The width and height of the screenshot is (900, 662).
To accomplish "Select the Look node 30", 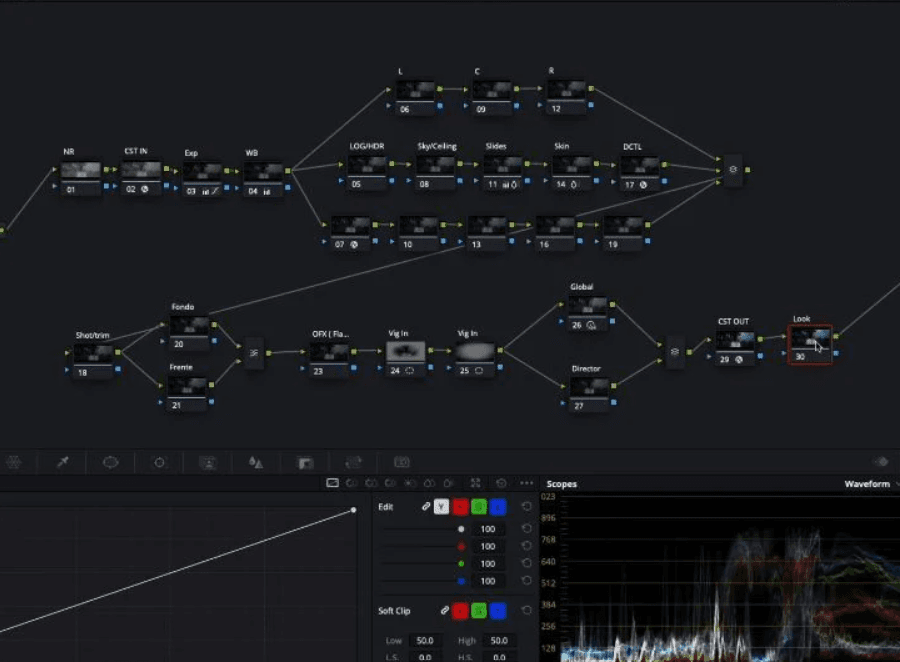I will 810,344.
